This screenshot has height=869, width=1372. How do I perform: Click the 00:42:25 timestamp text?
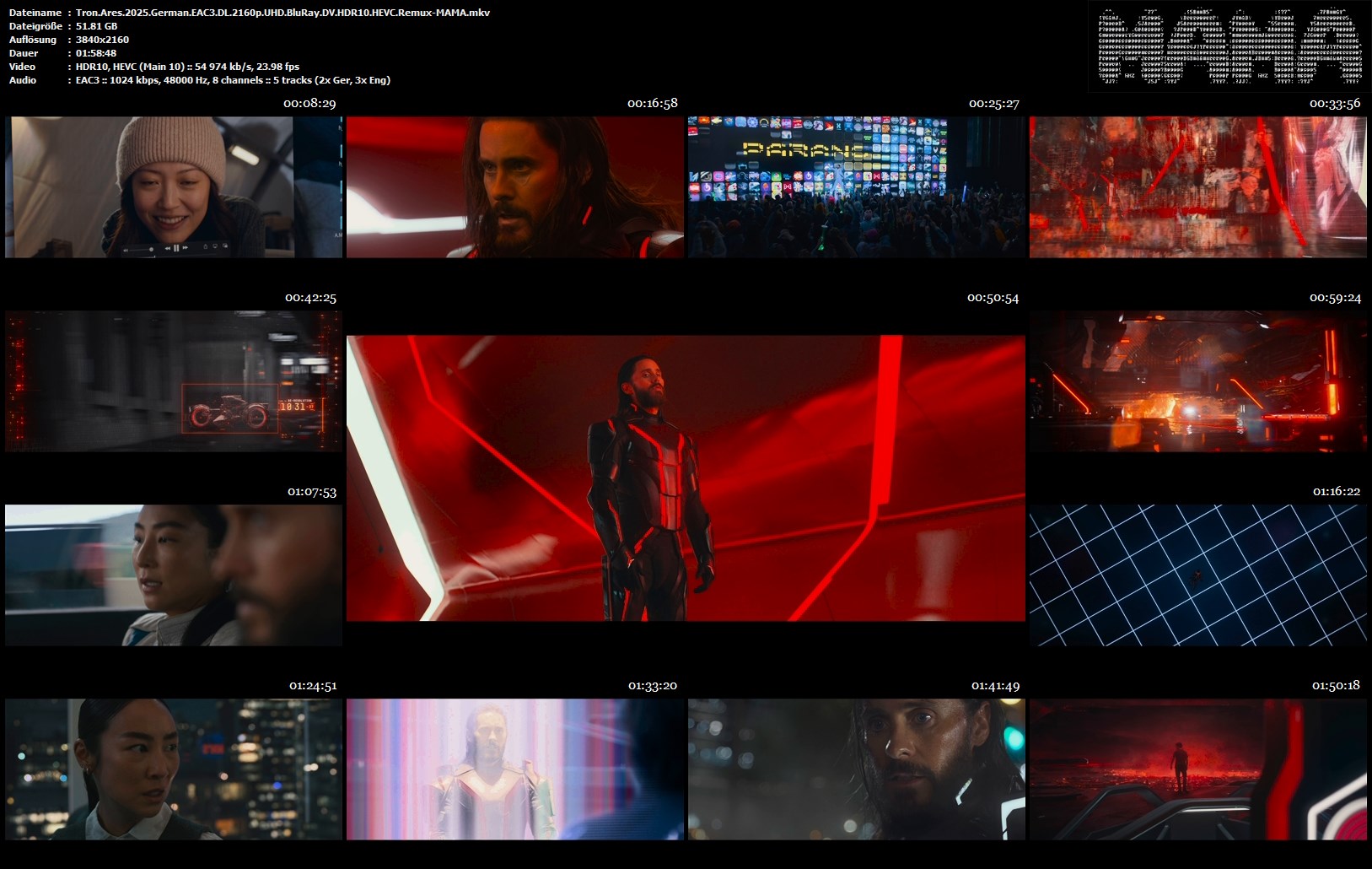(310, 298)
